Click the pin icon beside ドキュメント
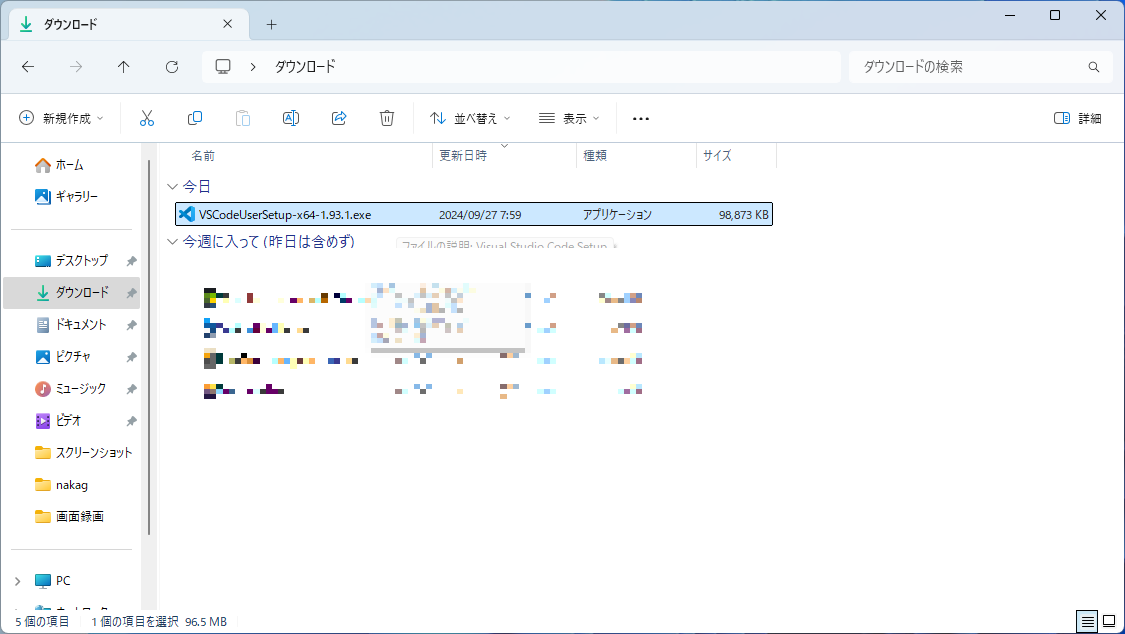The width and height of the screenshot is (1125, 634). tap(131, 326)
